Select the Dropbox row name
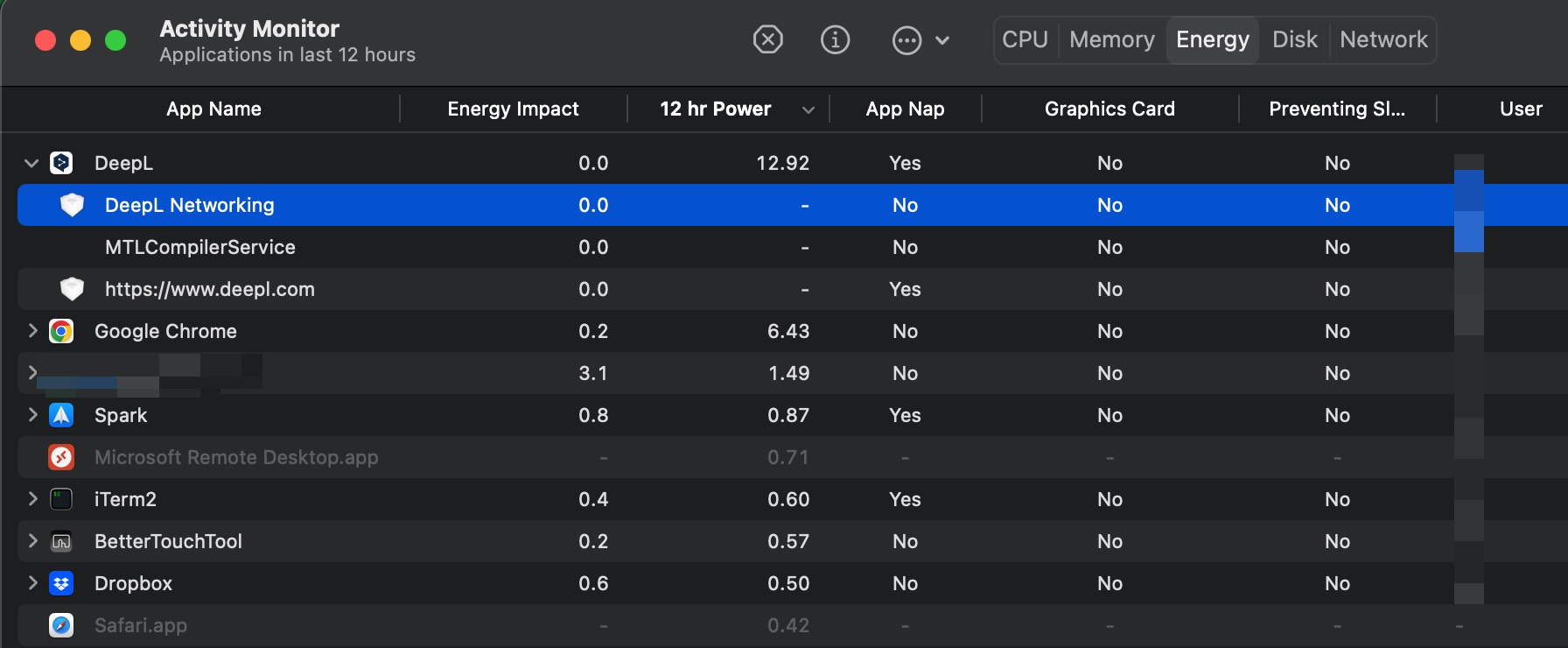Viewport: 1568px width, 648px height. pos(133,583)
